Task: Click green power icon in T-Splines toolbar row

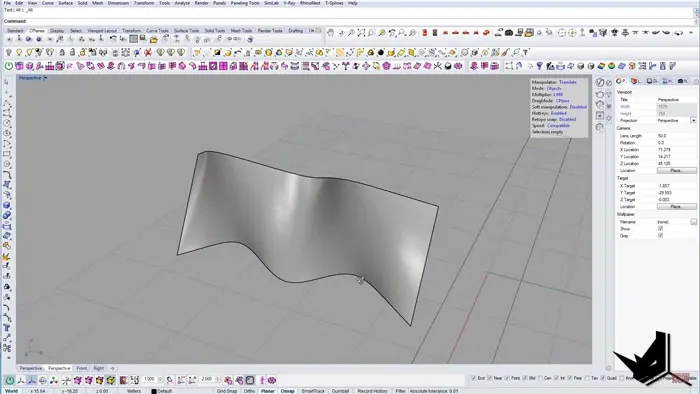Action: (8, 66)
